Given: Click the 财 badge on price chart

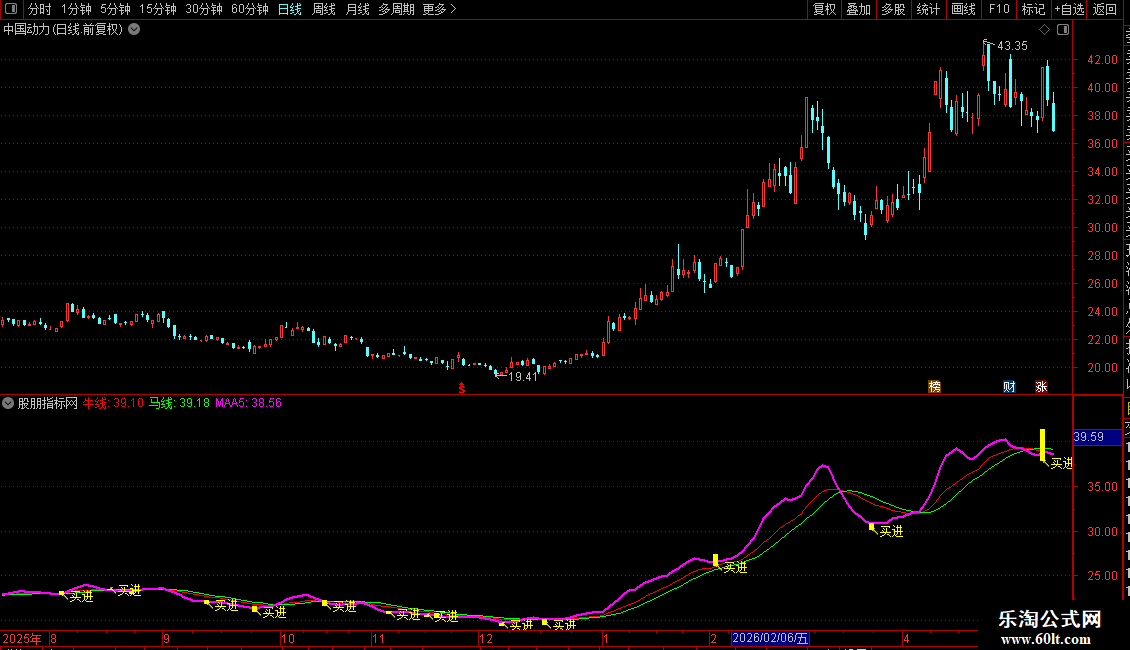Looking at the screenshot, I should coord(1009,387).
